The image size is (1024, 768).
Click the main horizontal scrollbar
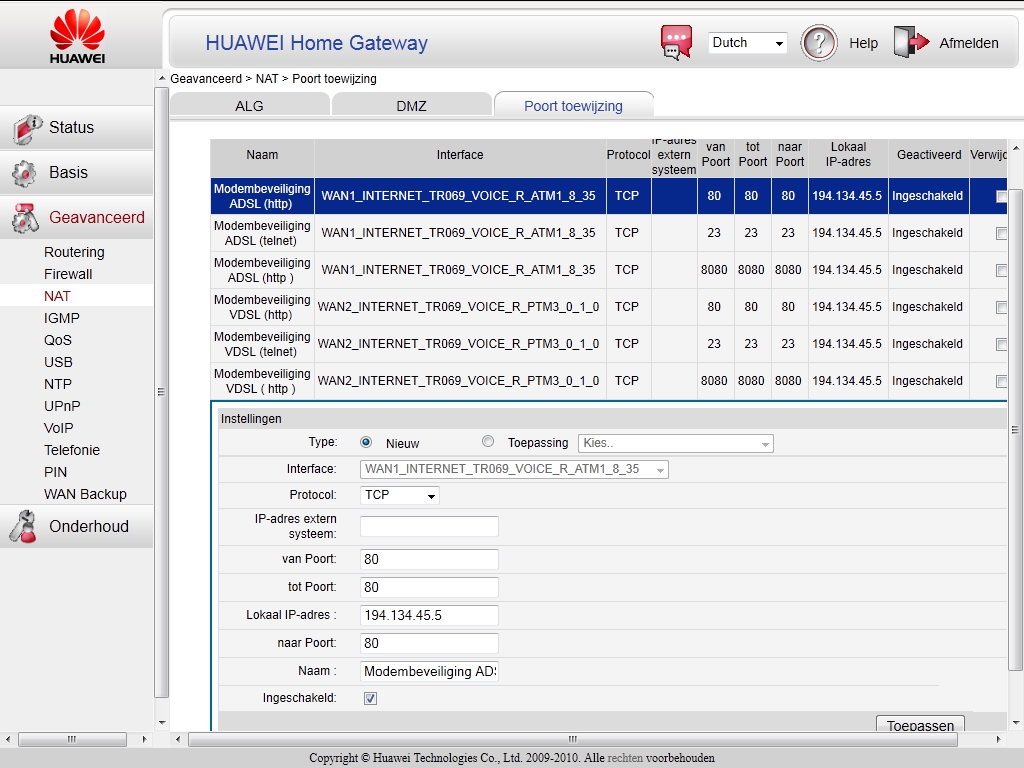coord(573,739)
